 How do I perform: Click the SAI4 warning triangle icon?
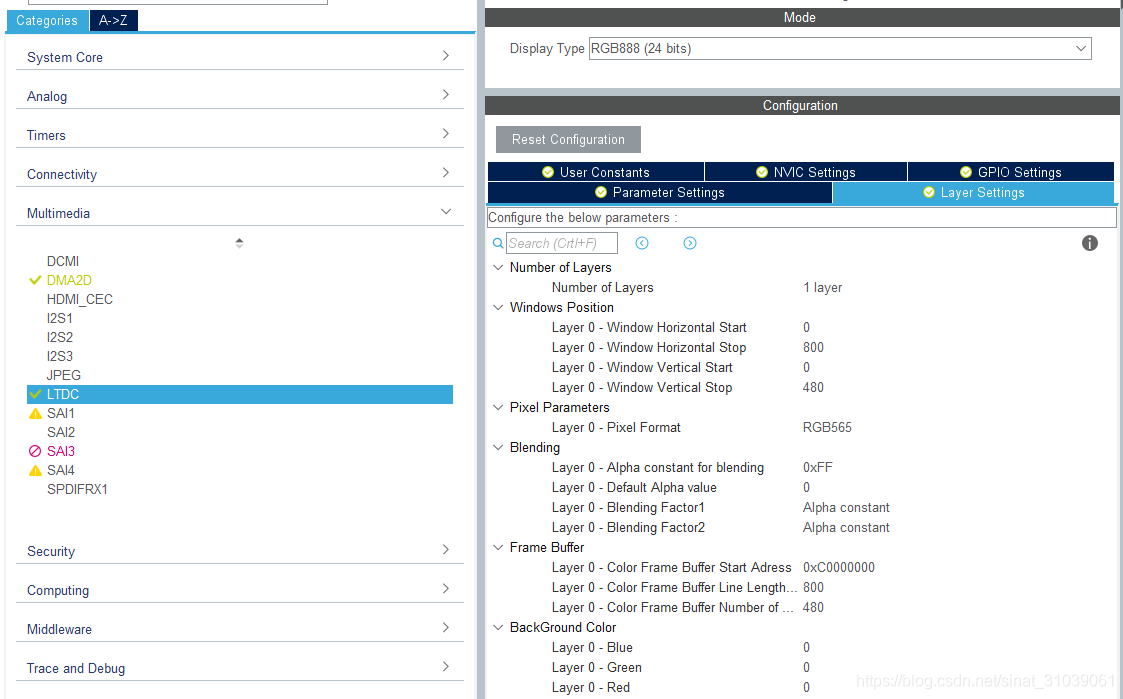point(35,471)
